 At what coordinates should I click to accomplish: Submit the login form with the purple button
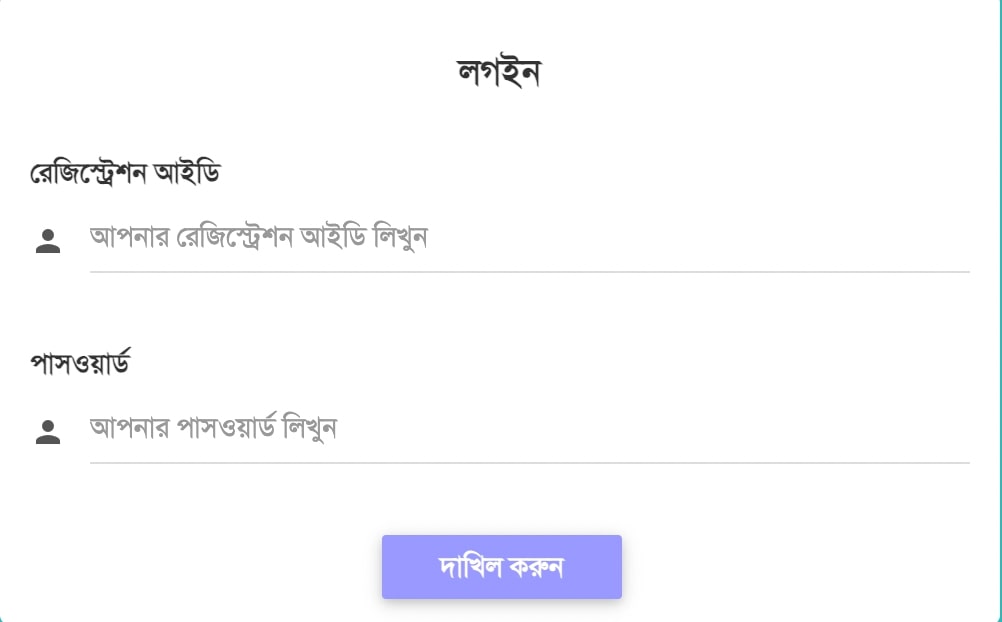tap(502, 567)
